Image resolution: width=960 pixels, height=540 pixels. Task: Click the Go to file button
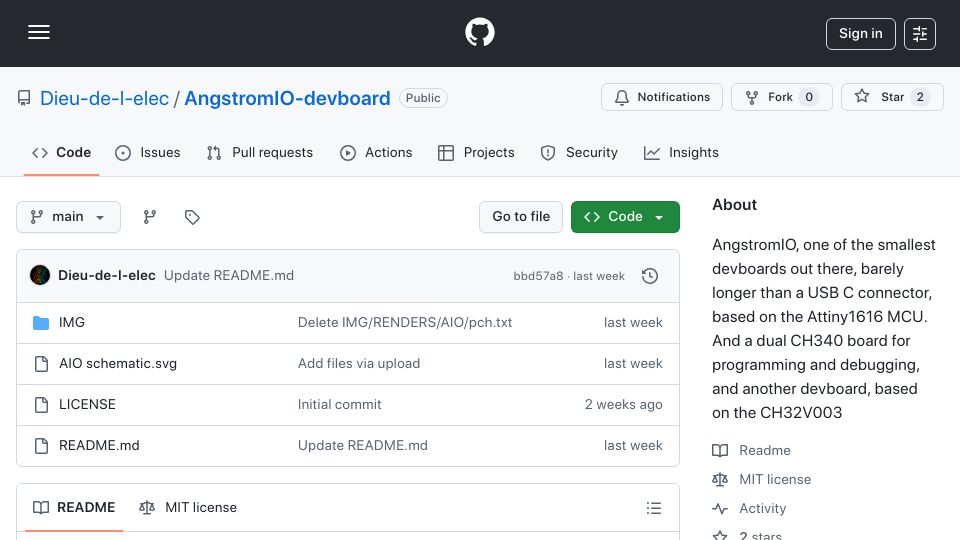[x=521, y=217]
